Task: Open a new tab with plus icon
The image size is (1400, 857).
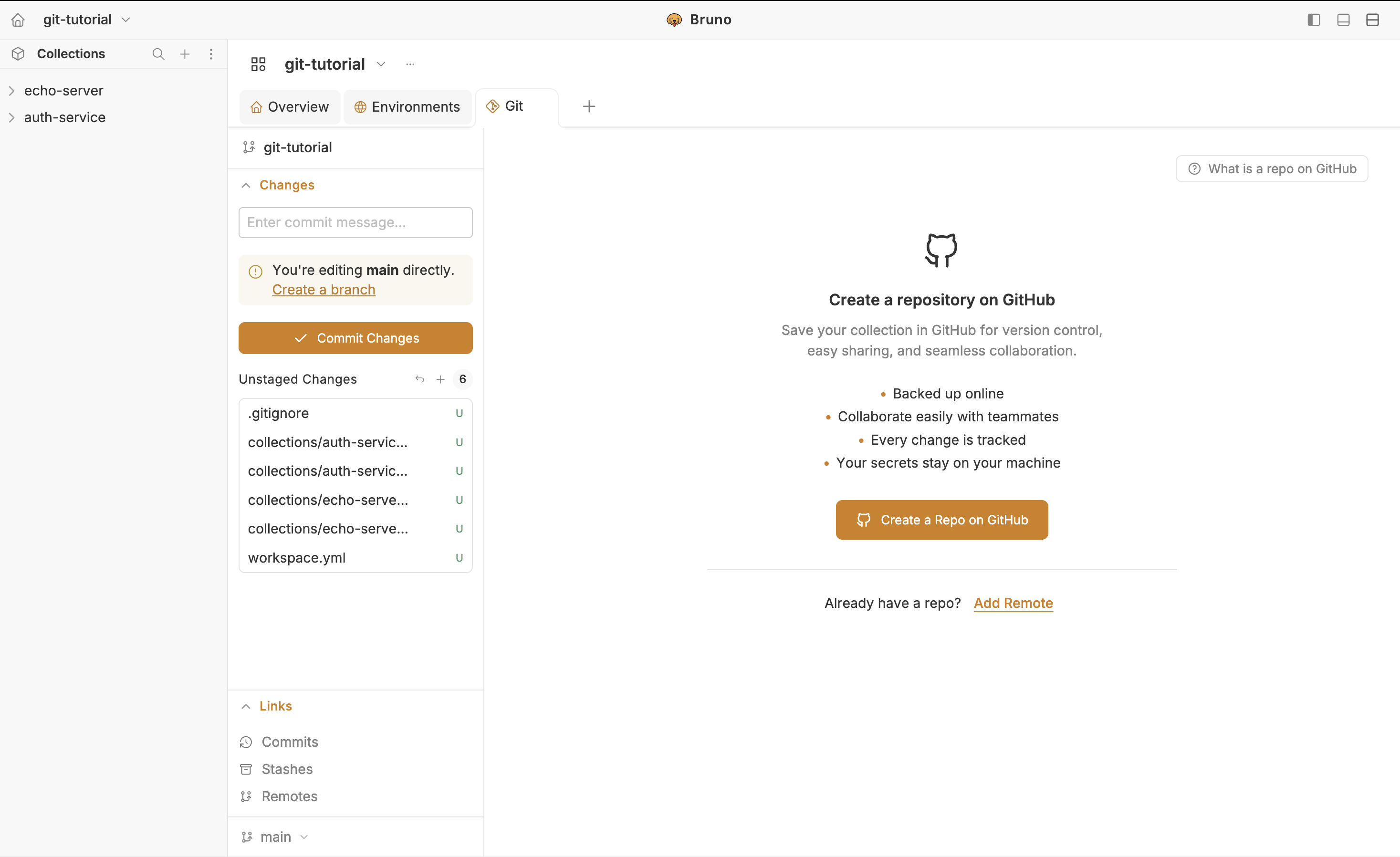Action: click(x=589, y=106)
